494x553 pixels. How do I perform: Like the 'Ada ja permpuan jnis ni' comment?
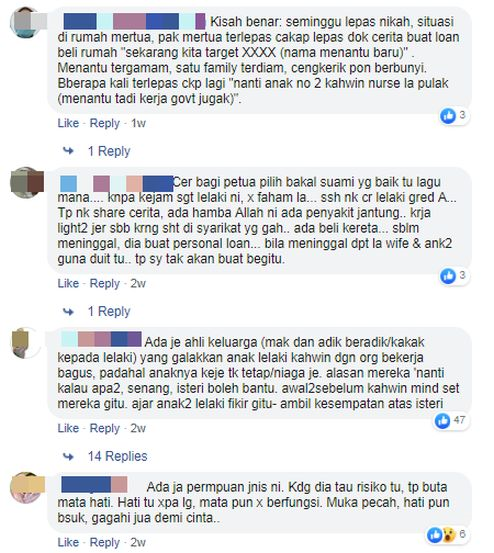pos(68,542)
